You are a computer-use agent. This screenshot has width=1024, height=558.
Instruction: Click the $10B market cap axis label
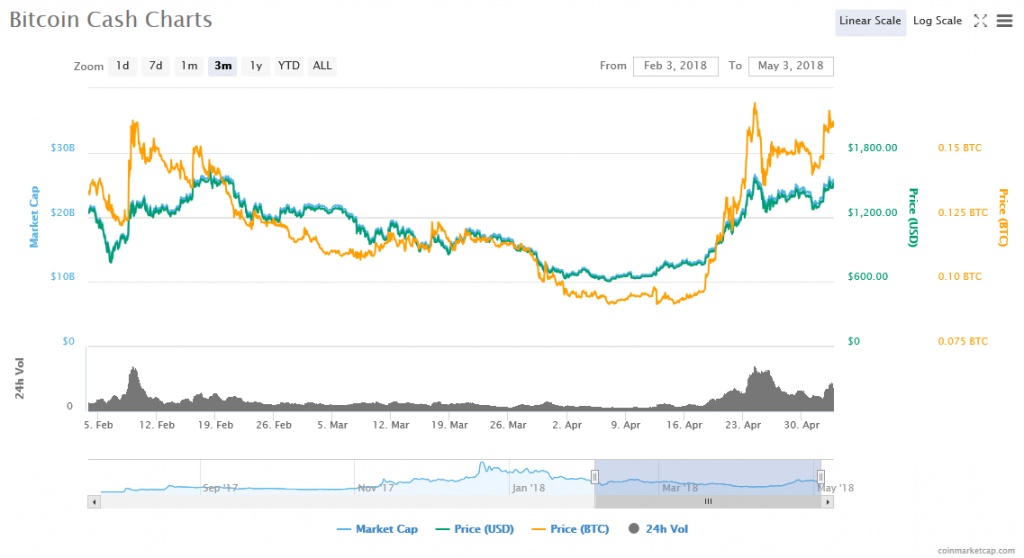point(63,276)
